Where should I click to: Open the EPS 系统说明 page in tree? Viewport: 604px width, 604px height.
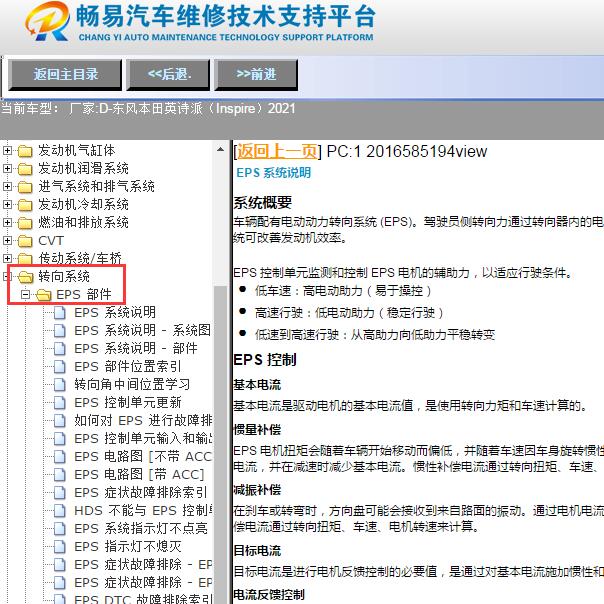point(115,312)
